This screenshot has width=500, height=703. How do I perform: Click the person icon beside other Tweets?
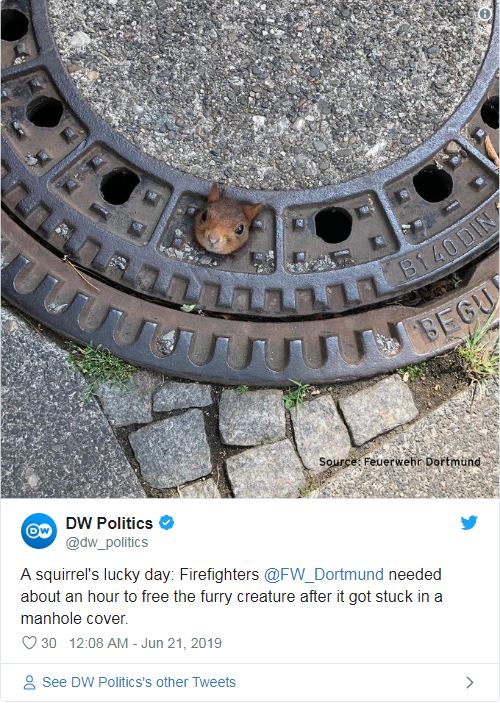[29, 682]
